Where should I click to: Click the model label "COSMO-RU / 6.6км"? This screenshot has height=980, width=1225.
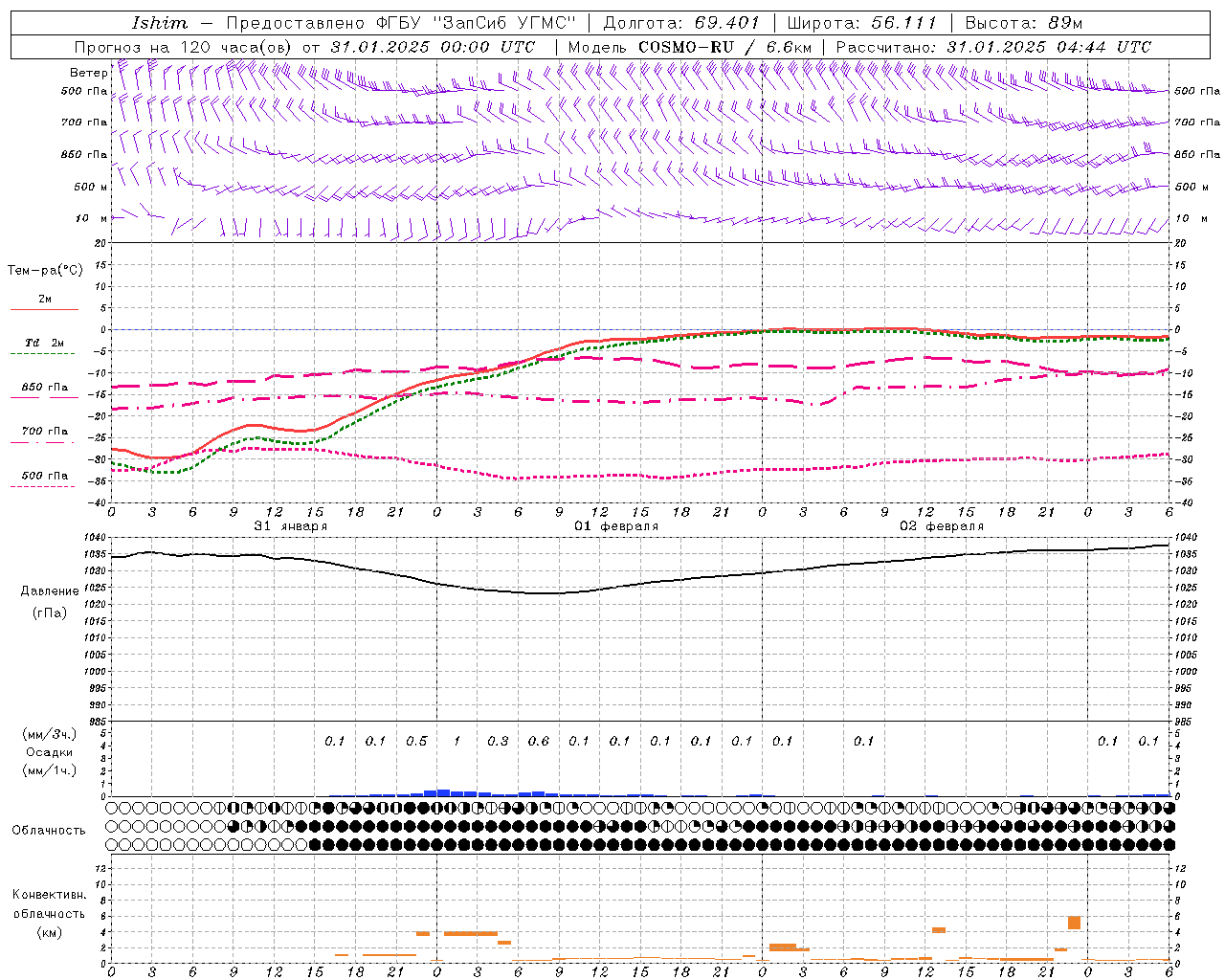coord(725,47)
